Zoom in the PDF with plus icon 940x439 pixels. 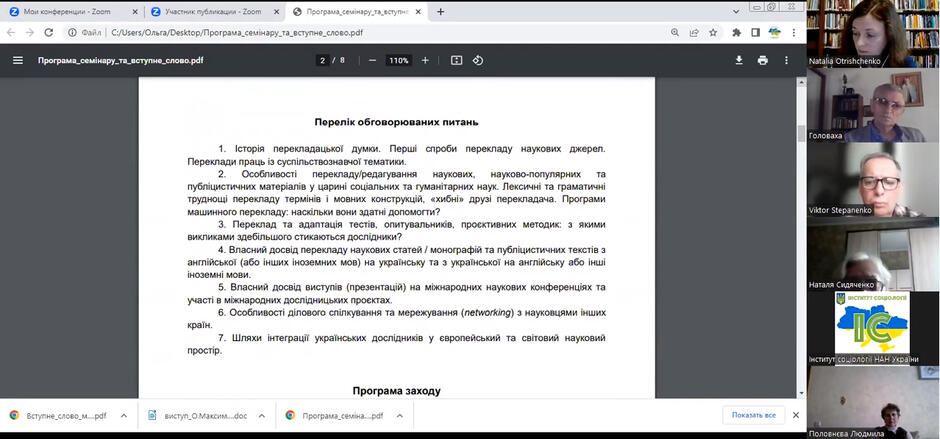[425, 61]
